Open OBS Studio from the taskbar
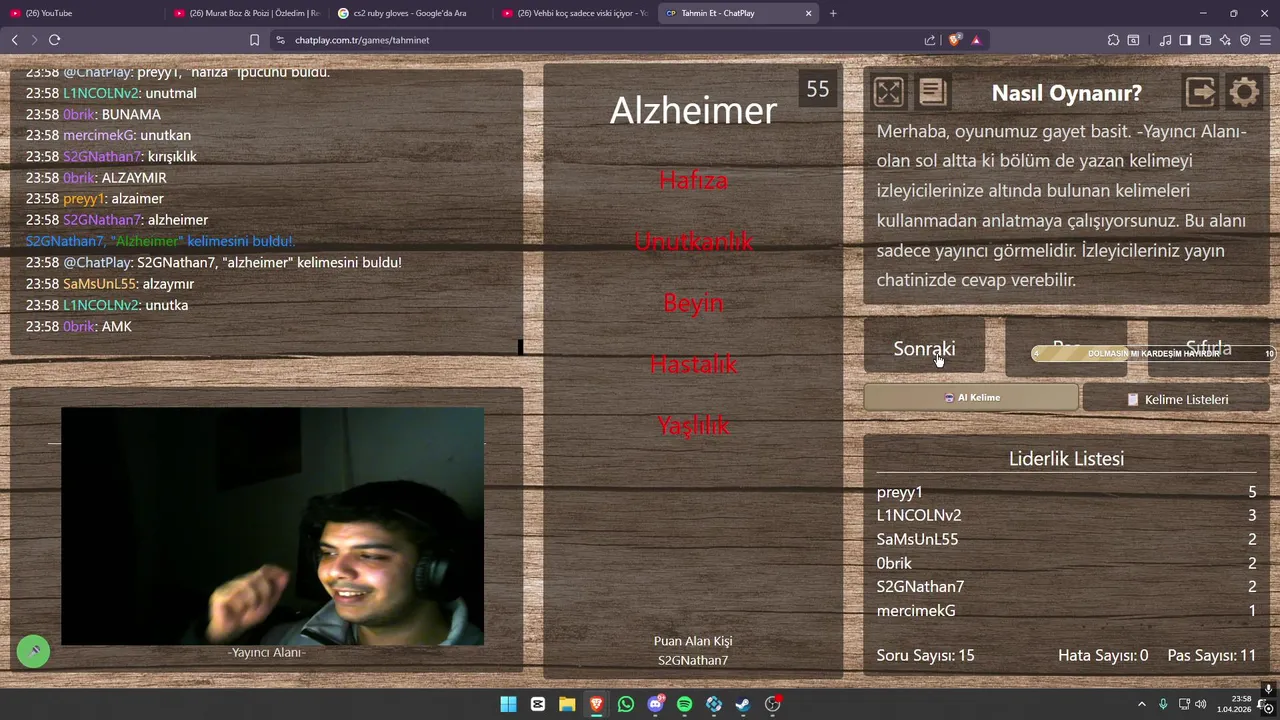 [x=772, y=704]
